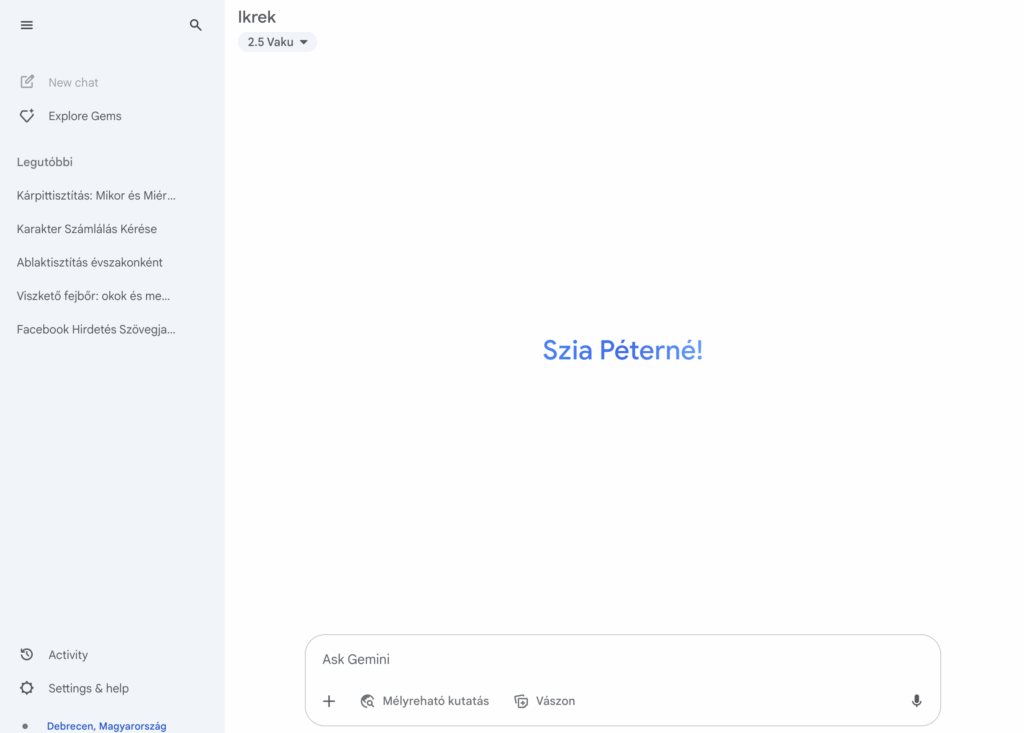Click the Settings & help gear icon
The image size is (1024, 733).
coord(27,688)
